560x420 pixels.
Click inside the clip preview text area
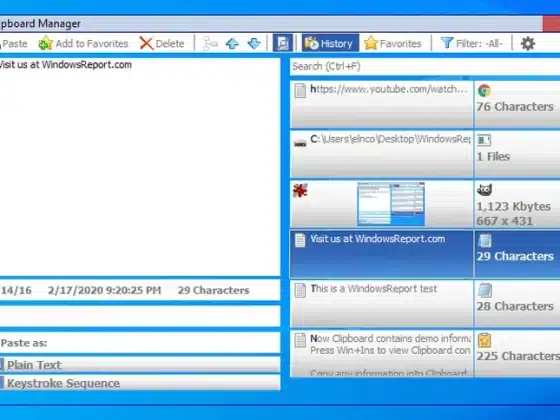(140, 167)
